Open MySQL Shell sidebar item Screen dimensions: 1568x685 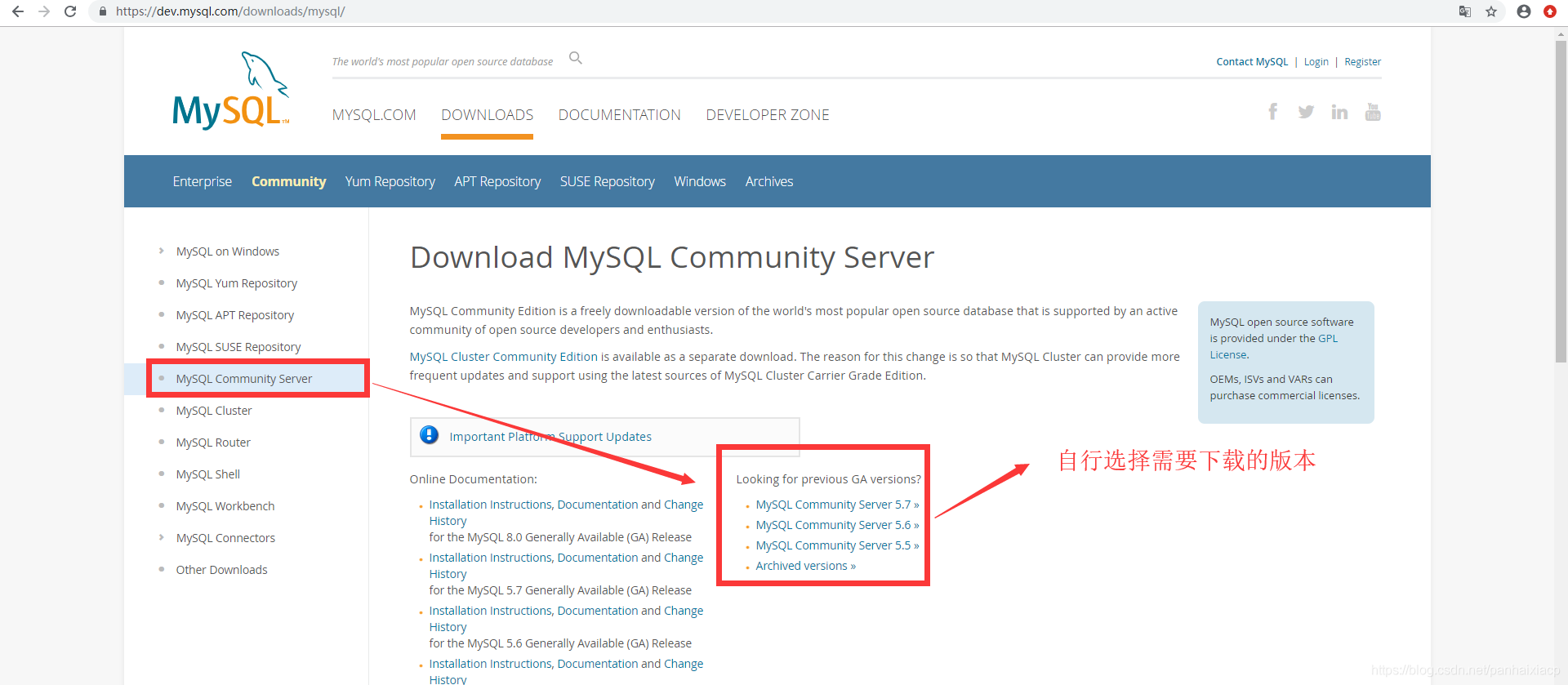207,474
